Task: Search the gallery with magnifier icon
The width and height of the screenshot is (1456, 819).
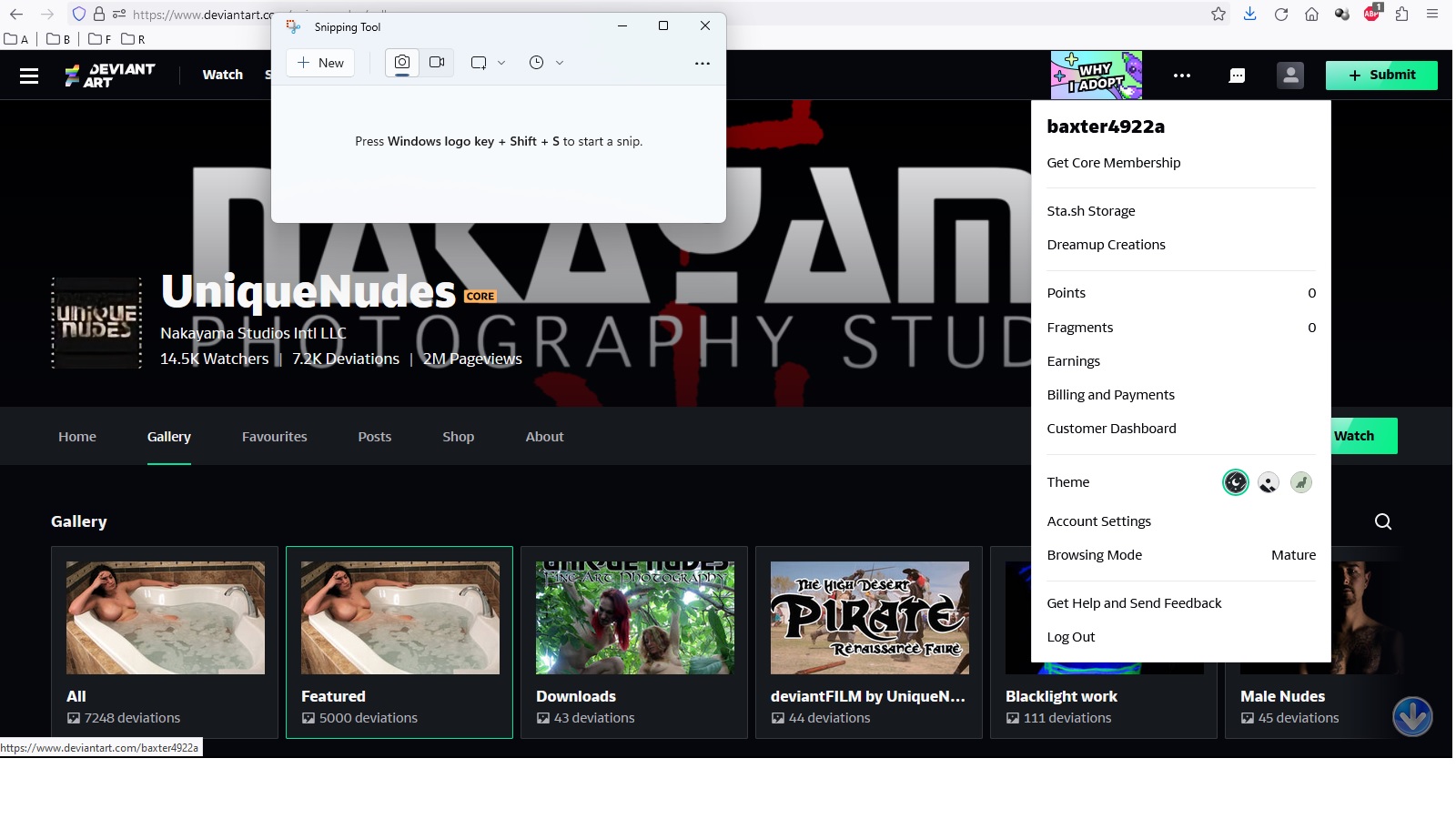Action: (1383, 521)
